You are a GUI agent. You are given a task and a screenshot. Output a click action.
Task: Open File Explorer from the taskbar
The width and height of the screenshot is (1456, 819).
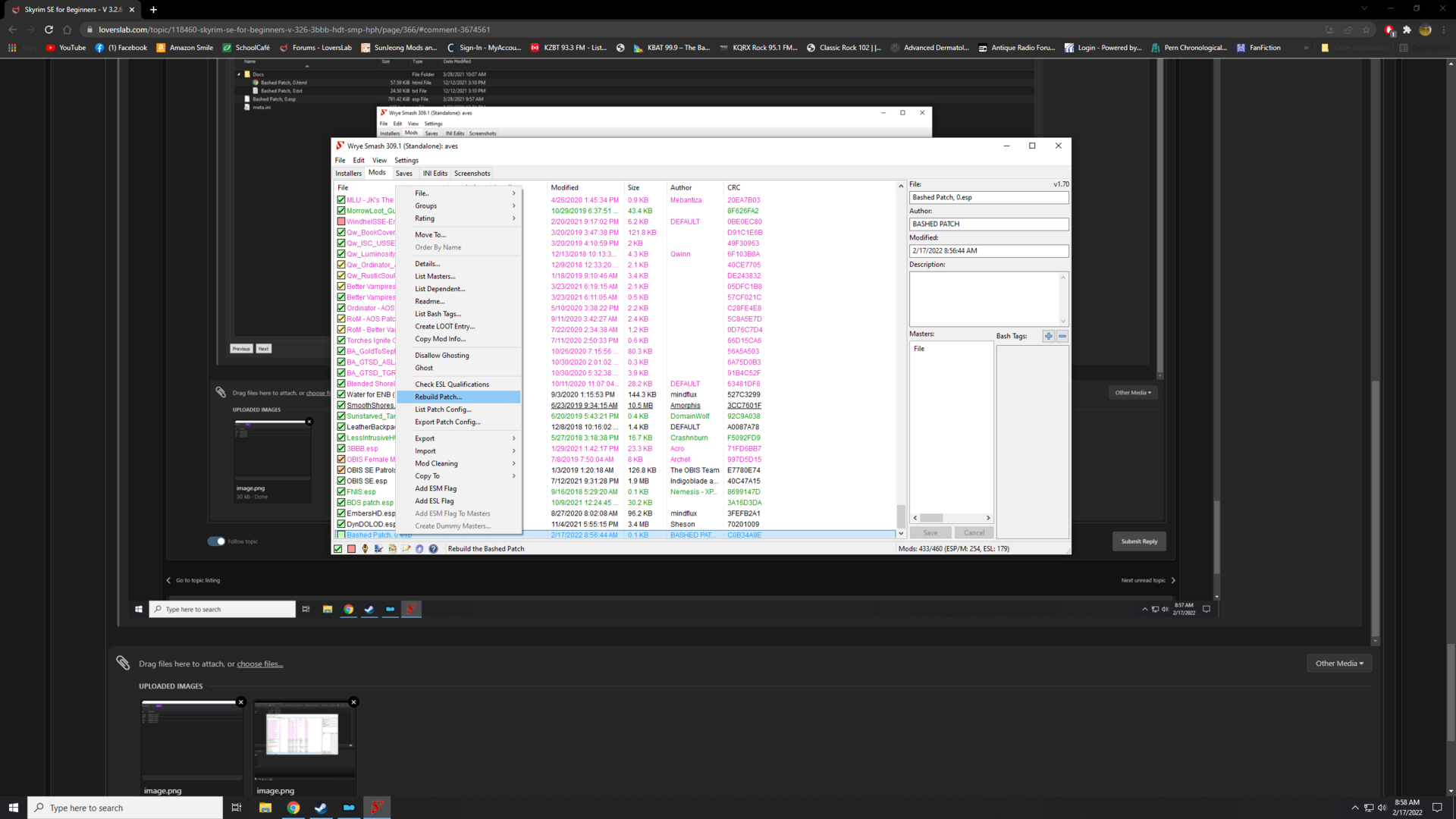[x=265, y=808]
